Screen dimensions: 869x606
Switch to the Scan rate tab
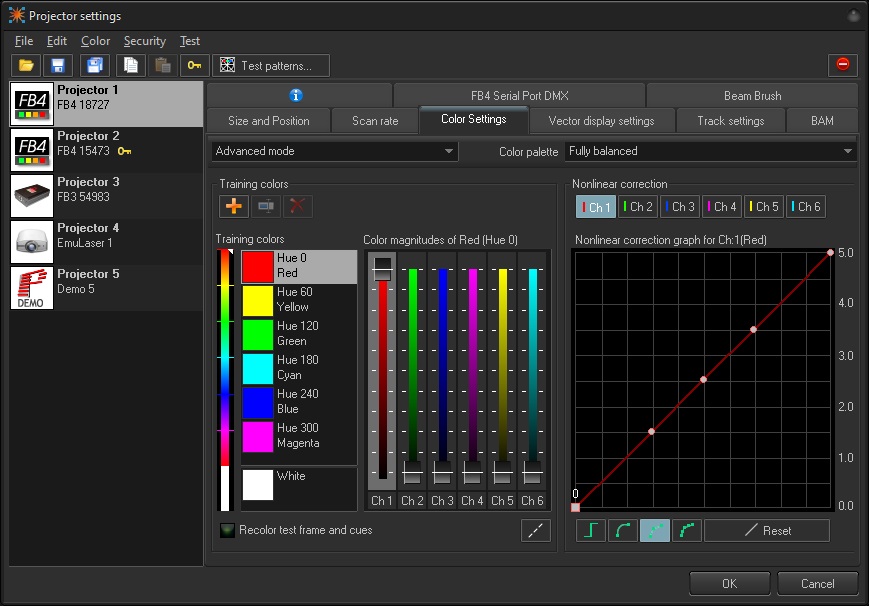coord(375,121)
